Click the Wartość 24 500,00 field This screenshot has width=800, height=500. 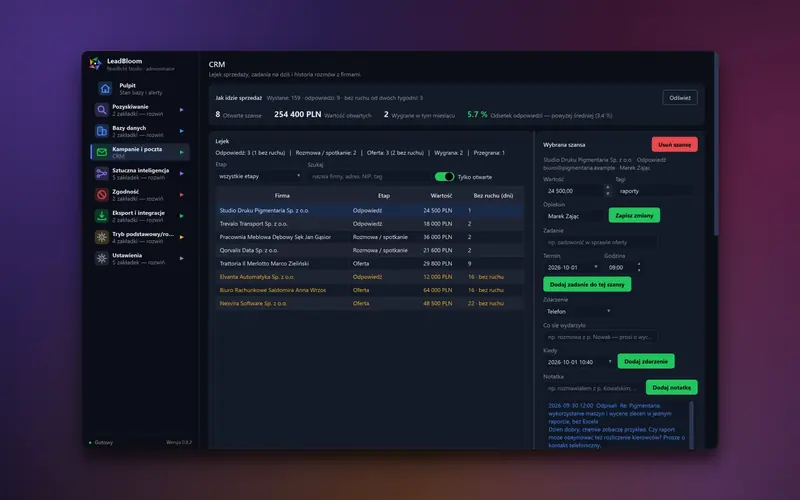[573, 191]
